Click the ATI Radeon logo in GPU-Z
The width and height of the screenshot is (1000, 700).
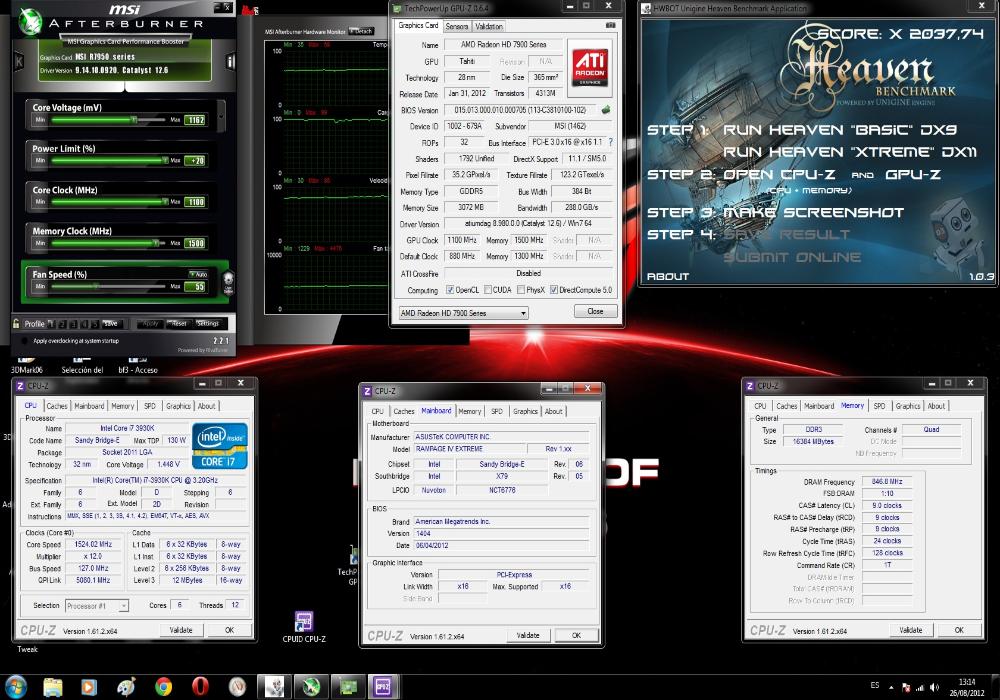coord(590,67)
